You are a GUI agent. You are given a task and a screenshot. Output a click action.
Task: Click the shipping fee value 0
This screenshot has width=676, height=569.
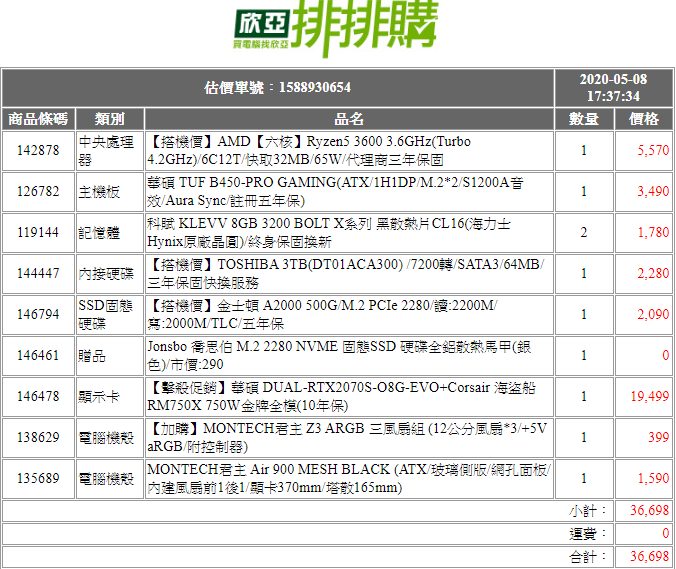[x=666, y=534]
